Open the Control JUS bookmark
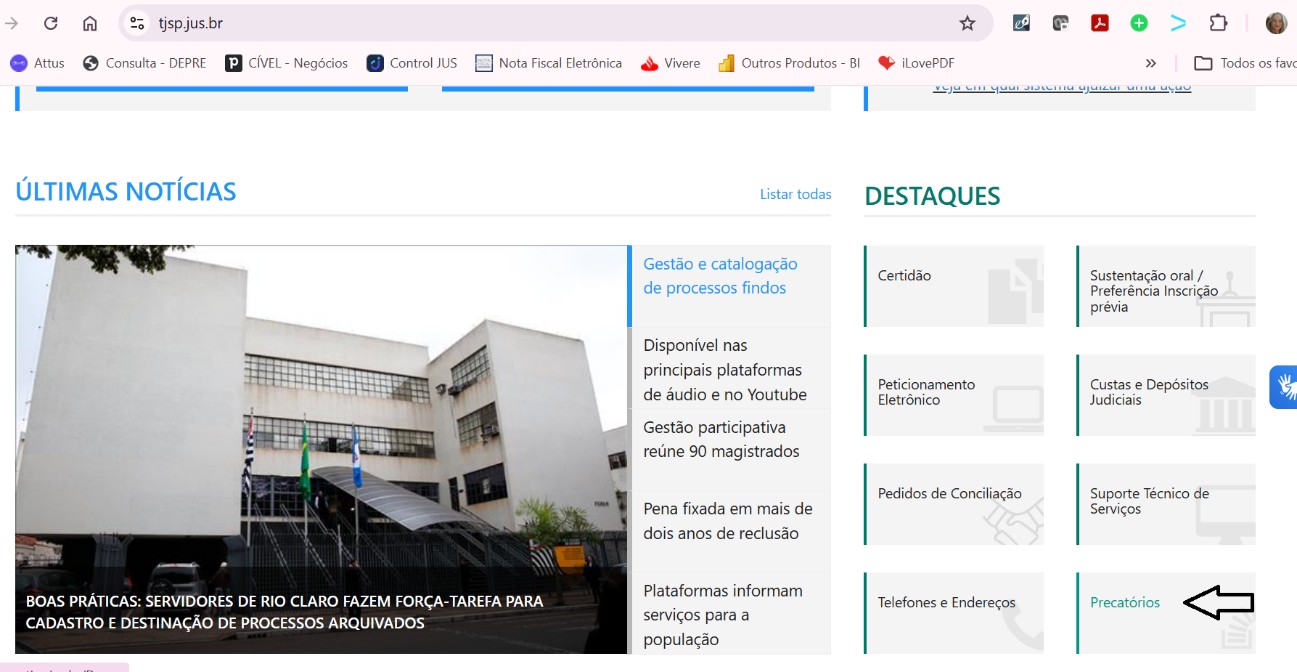Image resolution: width=1297 pixels, height=672 pixels. [412, 63]
